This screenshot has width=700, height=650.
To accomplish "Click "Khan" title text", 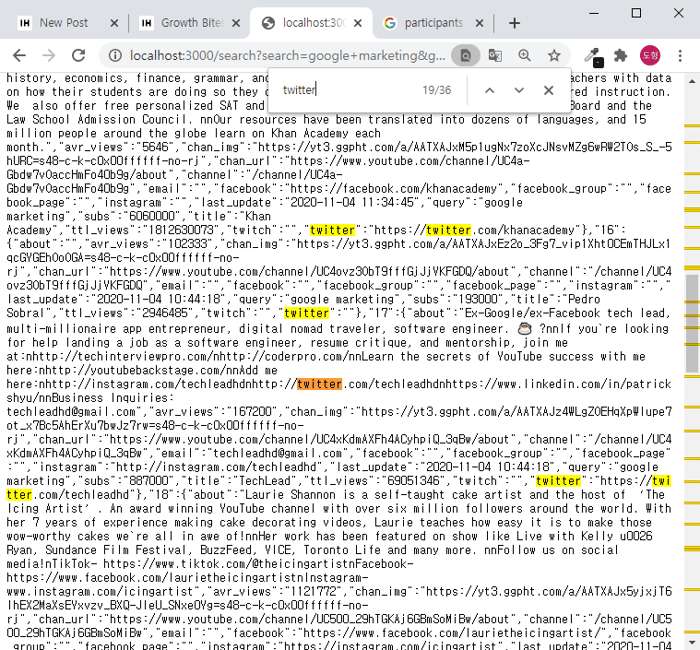I will pyautogui.click(x=258, y=216).
